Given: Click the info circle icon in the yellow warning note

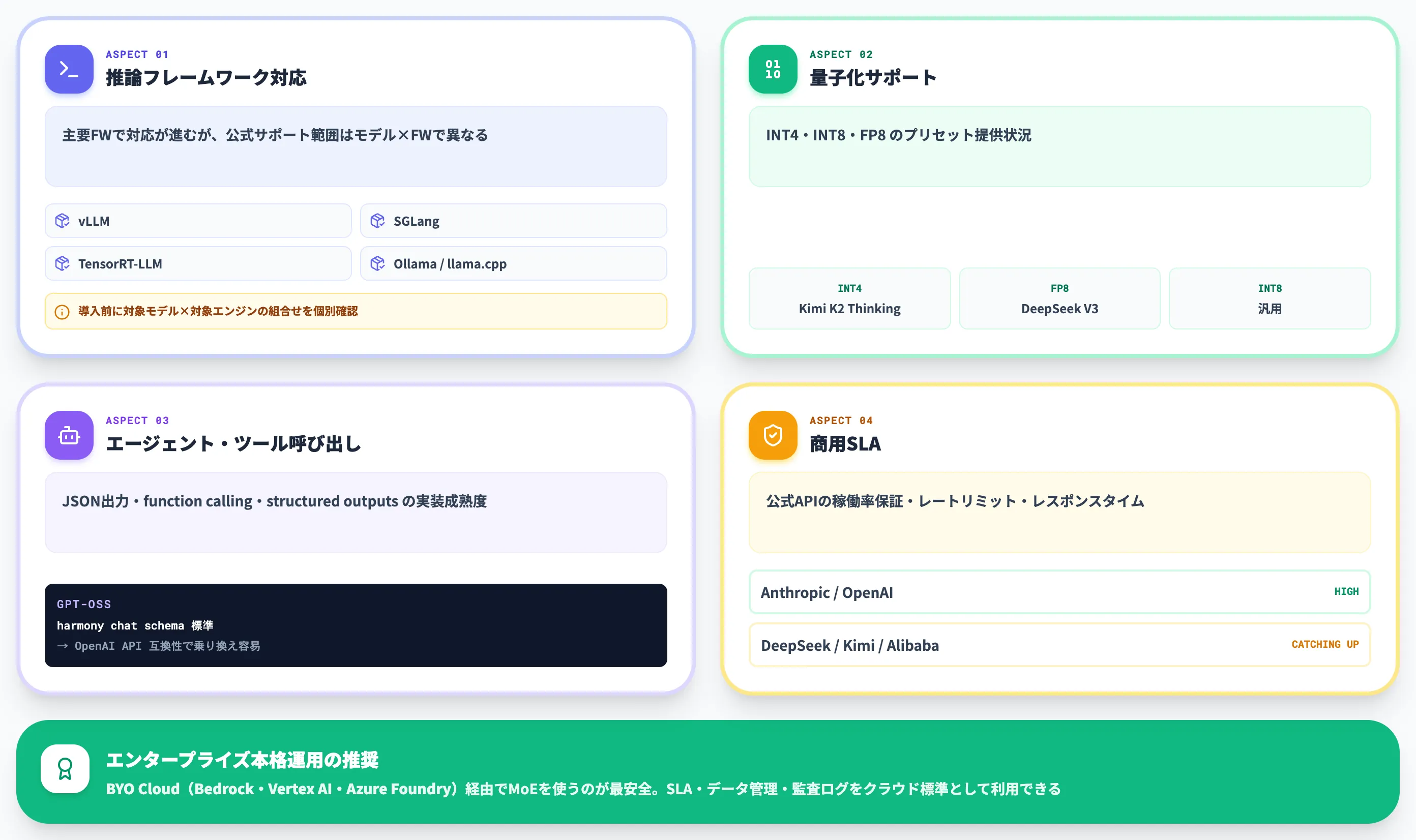Looking at the screenshot, I should click(x=62, y=312).
